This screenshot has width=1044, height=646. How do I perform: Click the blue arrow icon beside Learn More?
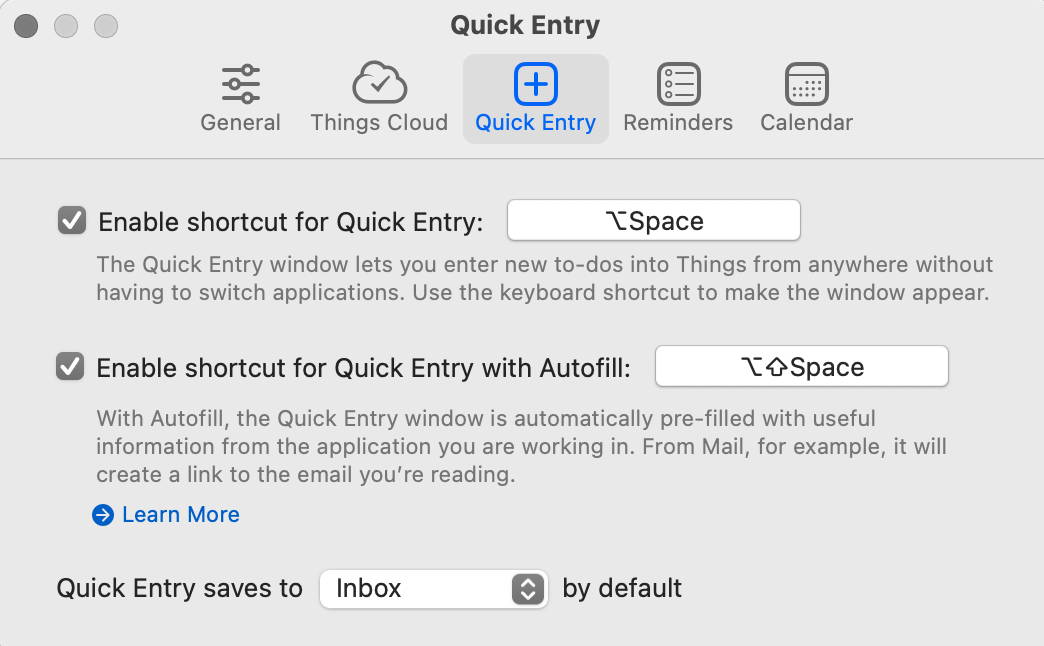tap(103, 515)
